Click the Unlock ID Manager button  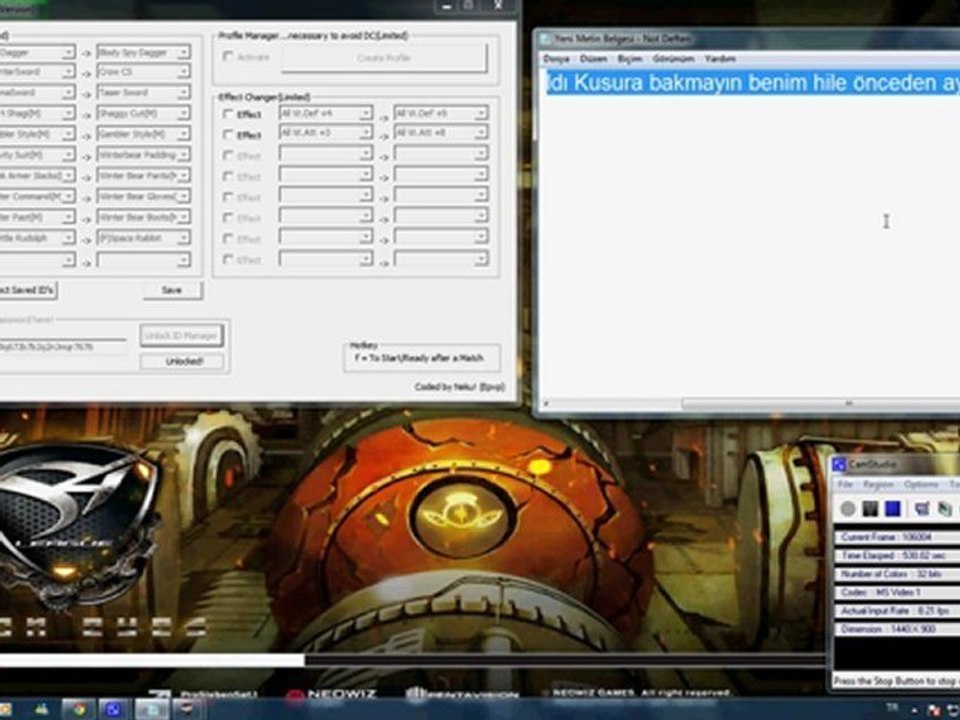point(181,336)
